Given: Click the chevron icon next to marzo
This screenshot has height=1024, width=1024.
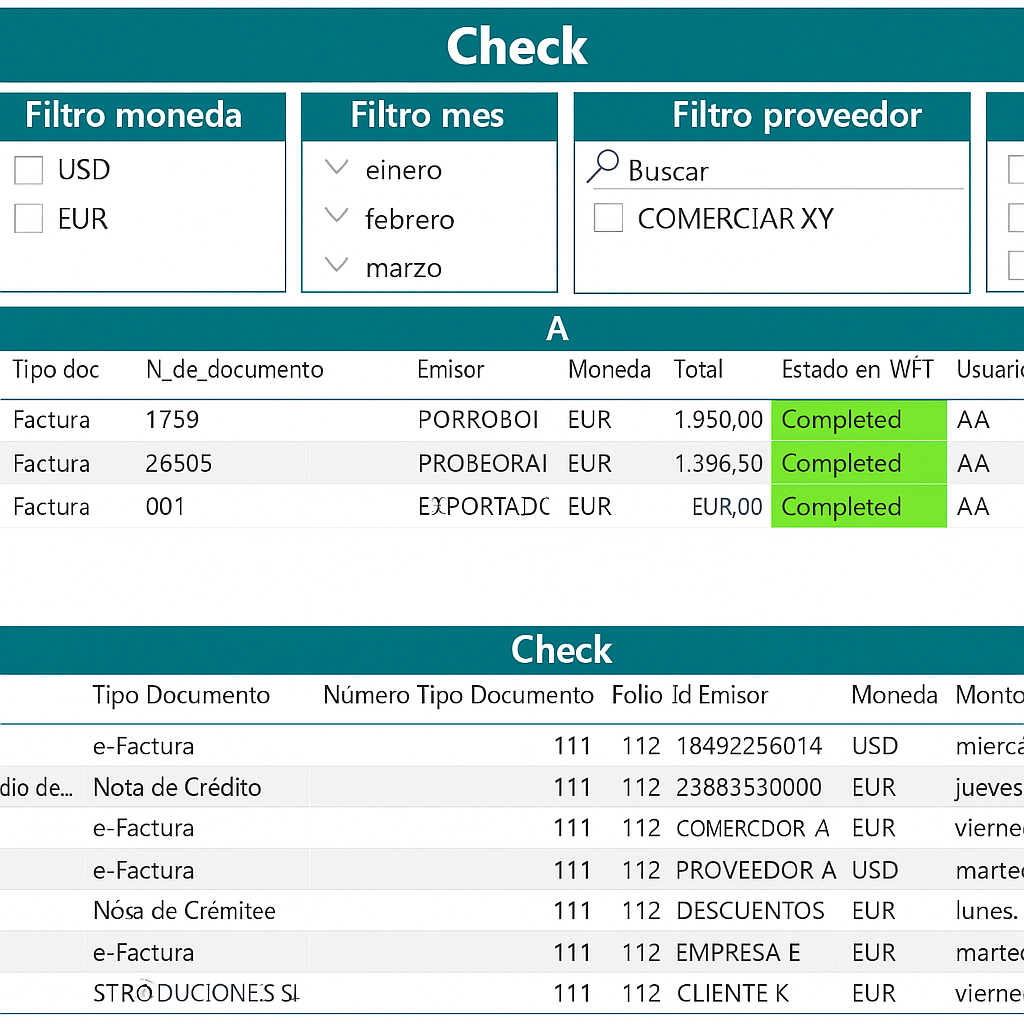Looking at the screenshot, I should [337, 266].
